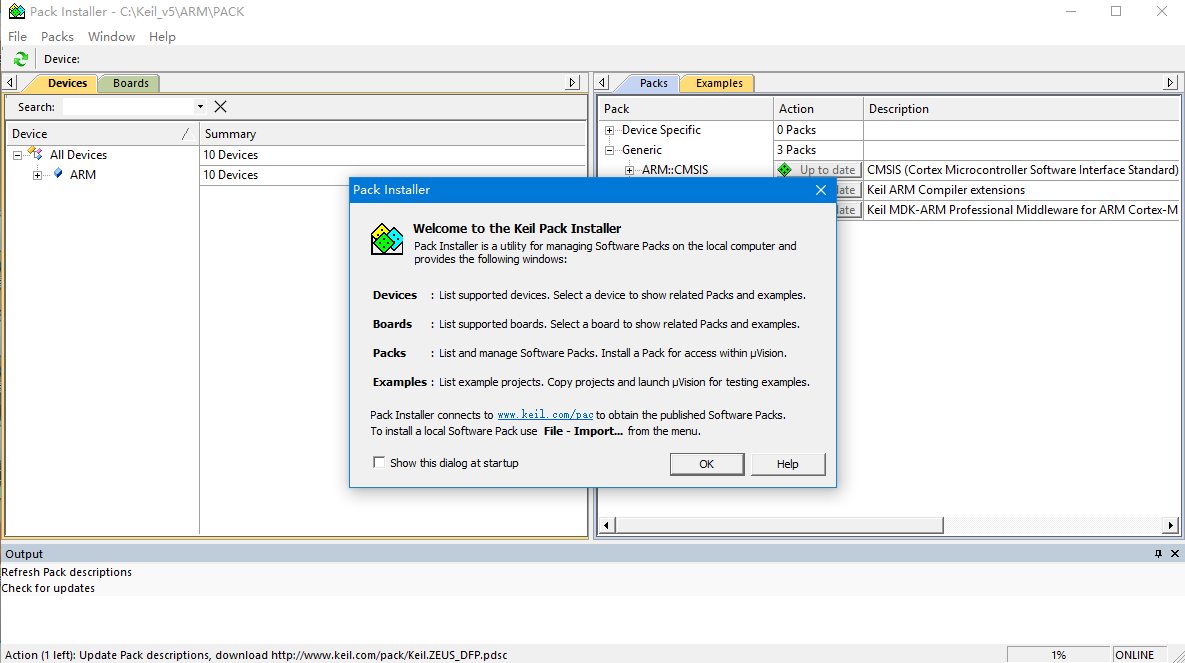Image resolution: width=1185 pixels, height=663 pixels.
Task: Click the CMSIS description cell
Action: point(1023,169)
